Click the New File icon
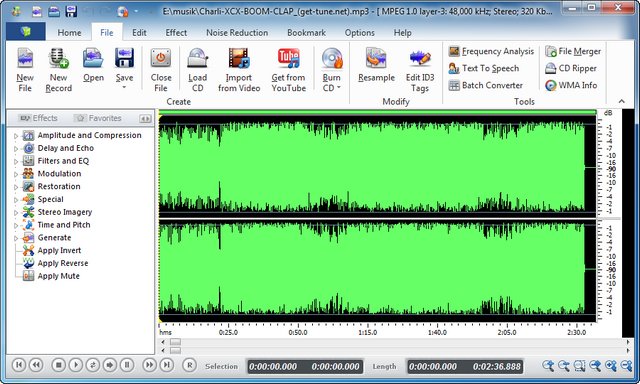The width and height of the screenshot is (640, 384). click(25, 58)
